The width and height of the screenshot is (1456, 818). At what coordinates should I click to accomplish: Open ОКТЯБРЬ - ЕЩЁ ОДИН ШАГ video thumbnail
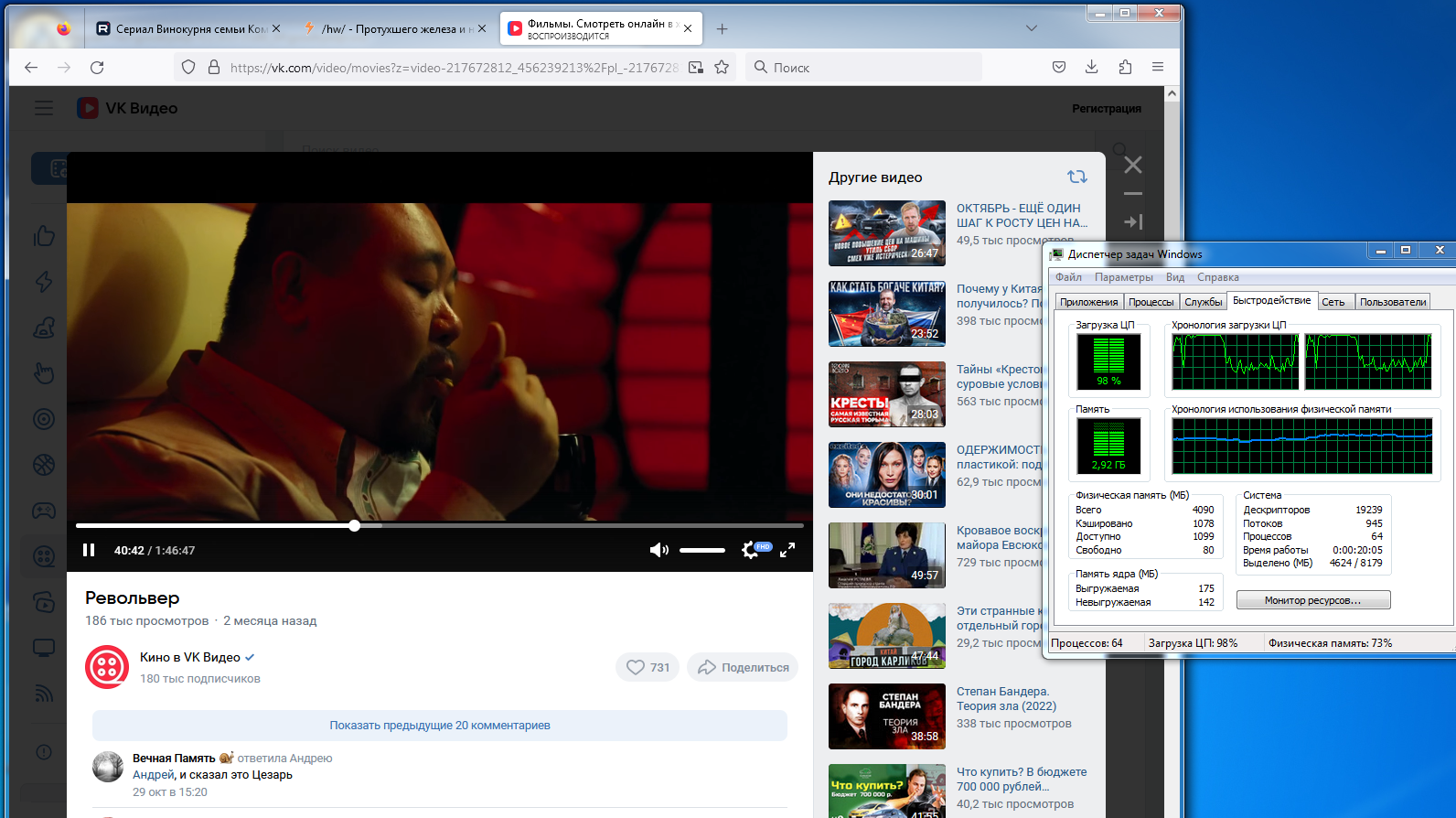point(887,233)
